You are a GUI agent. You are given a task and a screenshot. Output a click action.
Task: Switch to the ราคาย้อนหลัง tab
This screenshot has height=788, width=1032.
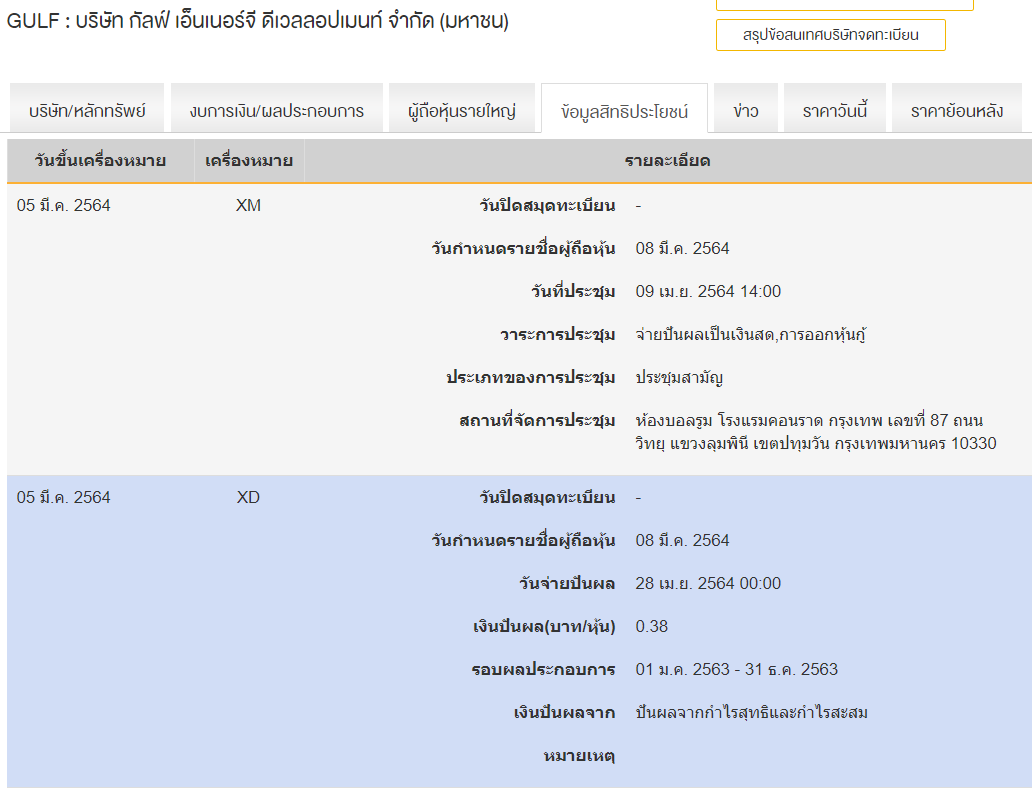coord(956,110)
